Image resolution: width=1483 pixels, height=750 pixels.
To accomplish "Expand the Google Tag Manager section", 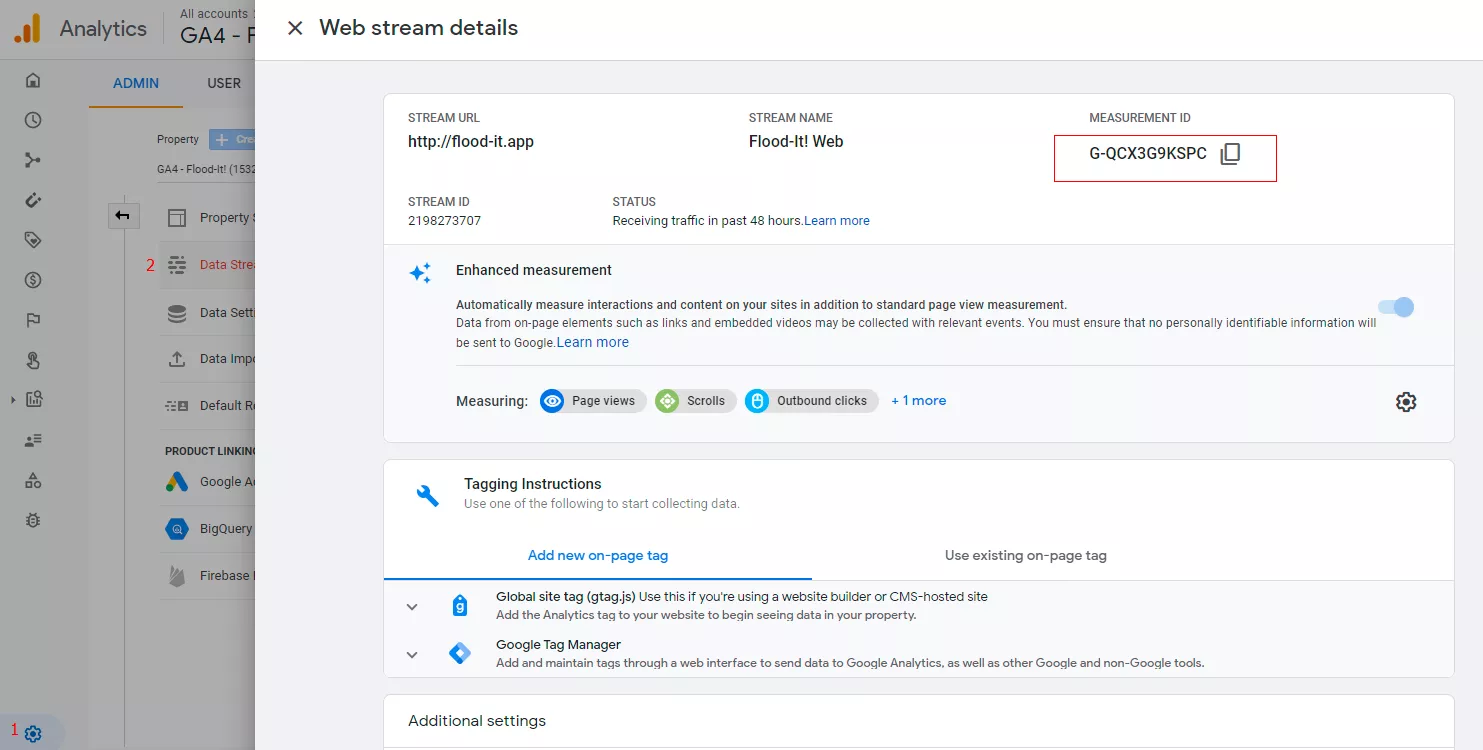I will 412,655.
